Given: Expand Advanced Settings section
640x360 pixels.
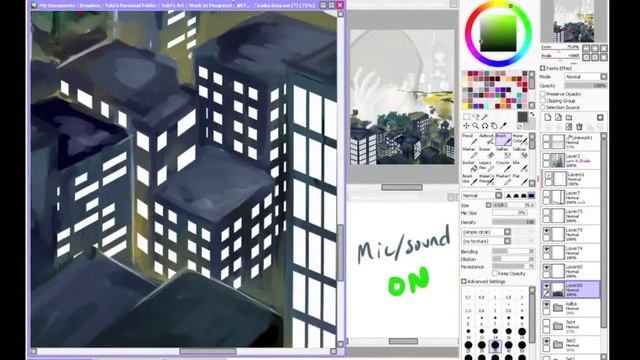Looking at the screenshot, I should tap(464, 282).
